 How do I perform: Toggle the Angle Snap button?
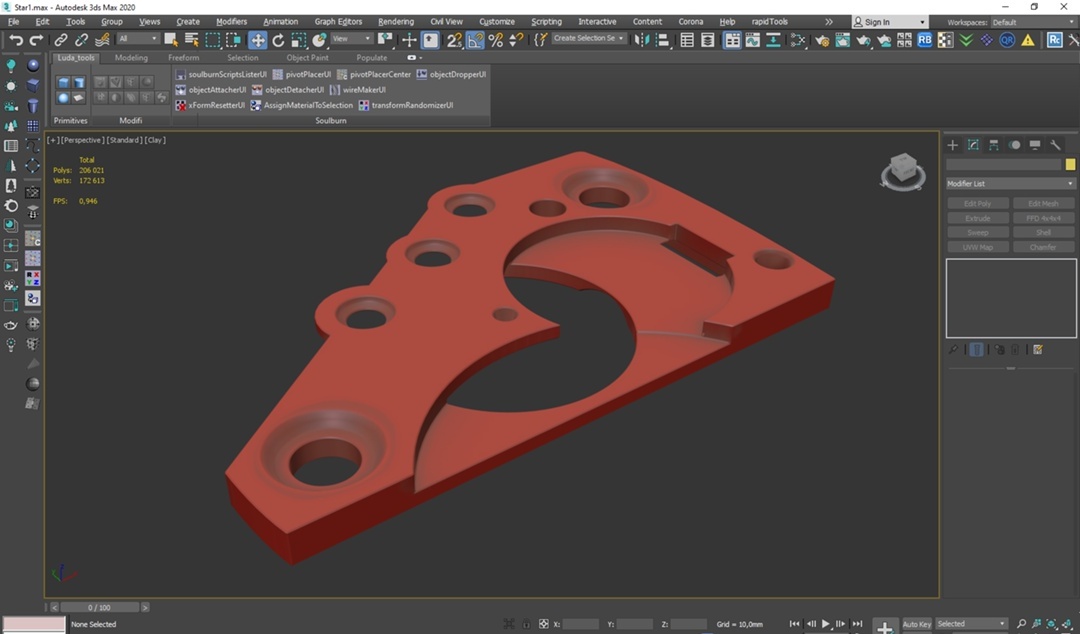point(475,40)
